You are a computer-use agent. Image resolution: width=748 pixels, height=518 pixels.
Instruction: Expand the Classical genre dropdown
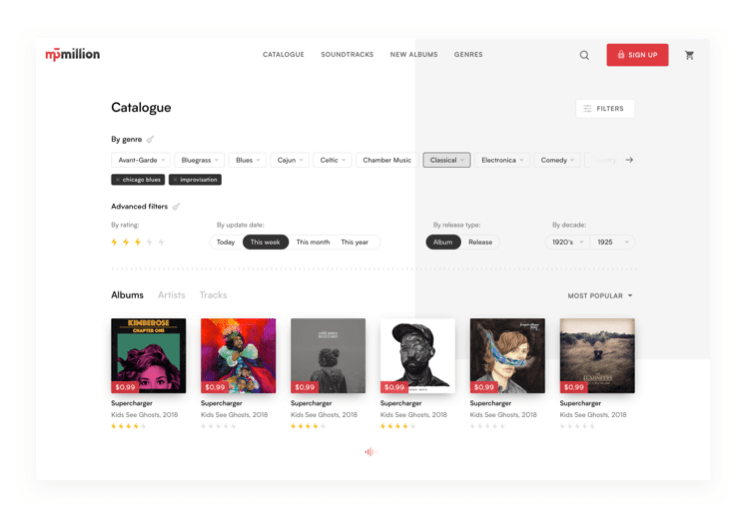click(447, 160)
